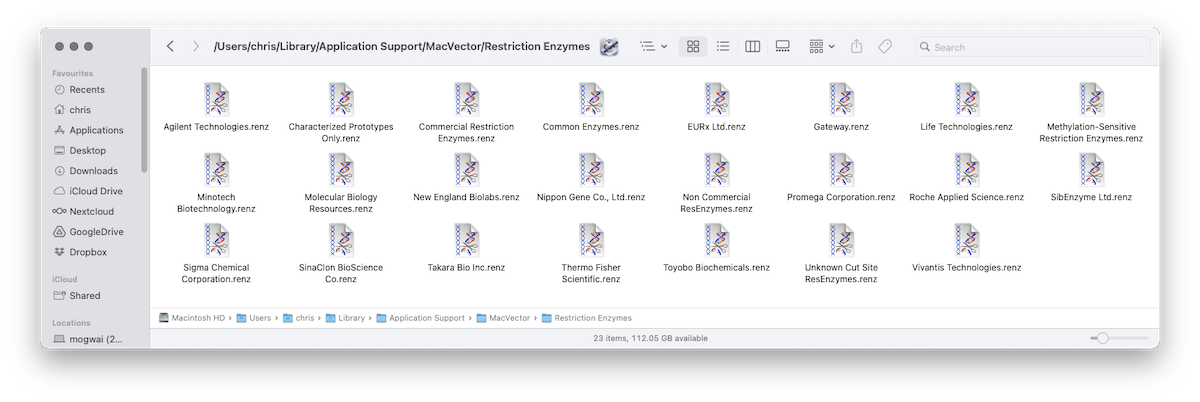Select Molecular Biology Resources.renz file icon
The width and height of the screenshot is (1200, 402).
click(x=341, y=170)
